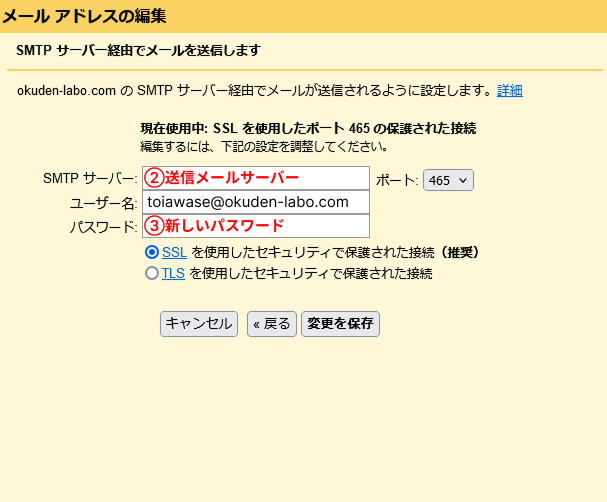The height and width of the screenshot is (502, 607).
Task: Click the 変更を保存 button
Action: (340, 323)
